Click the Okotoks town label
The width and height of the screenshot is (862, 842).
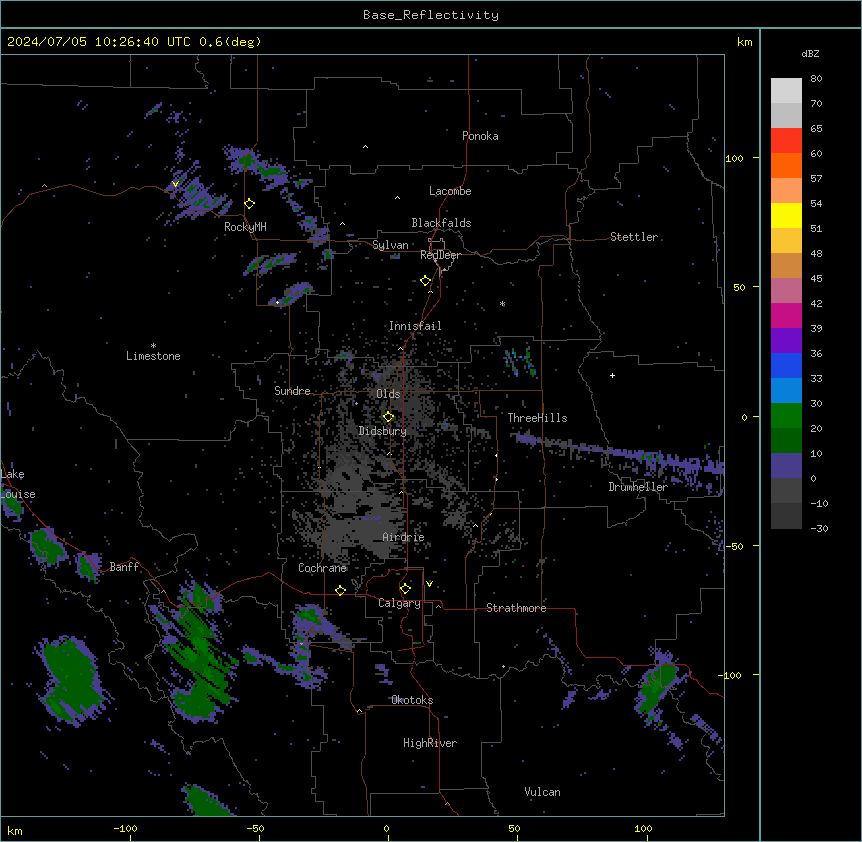click(x=412, y=700)
